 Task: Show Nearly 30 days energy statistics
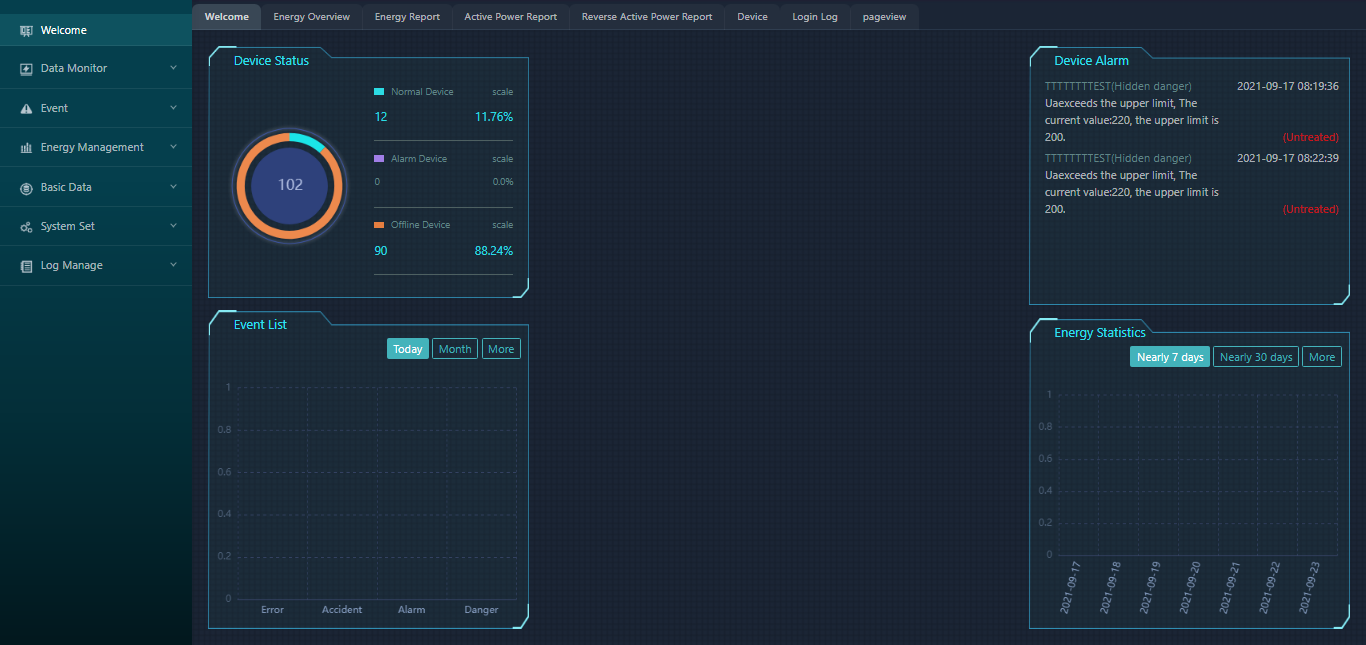pyautogui.click(x=1256, y=357)
